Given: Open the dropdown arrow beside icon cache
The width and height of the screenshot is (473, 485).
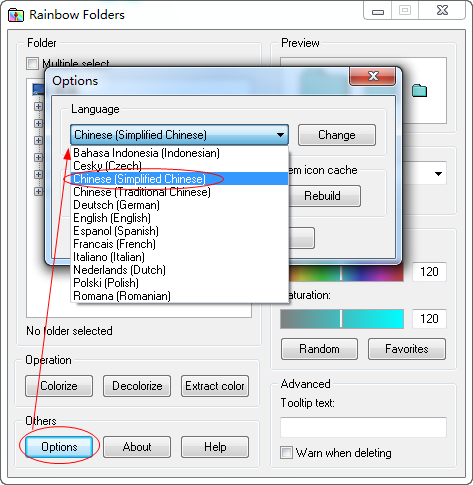Looking at the screenshot, I should (438, 174).
